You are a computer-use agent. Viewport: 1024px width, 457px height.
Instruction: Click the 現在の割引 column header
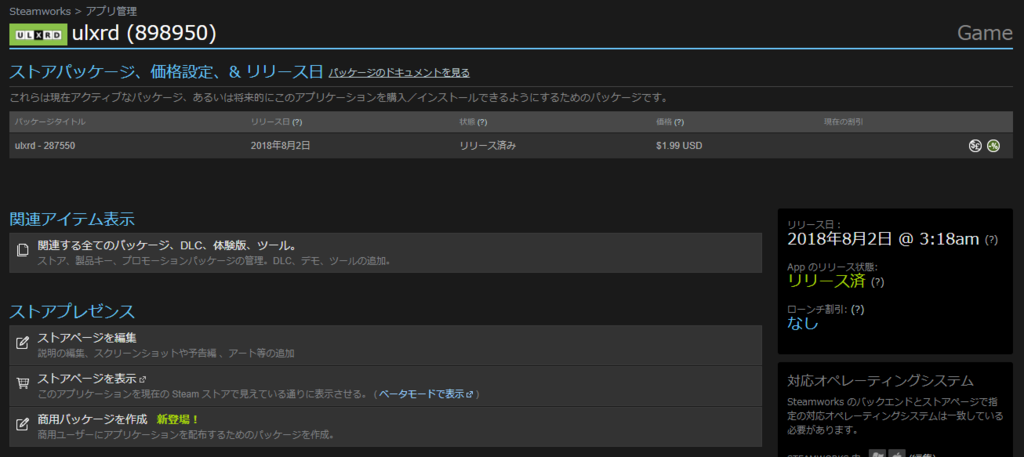844,122
